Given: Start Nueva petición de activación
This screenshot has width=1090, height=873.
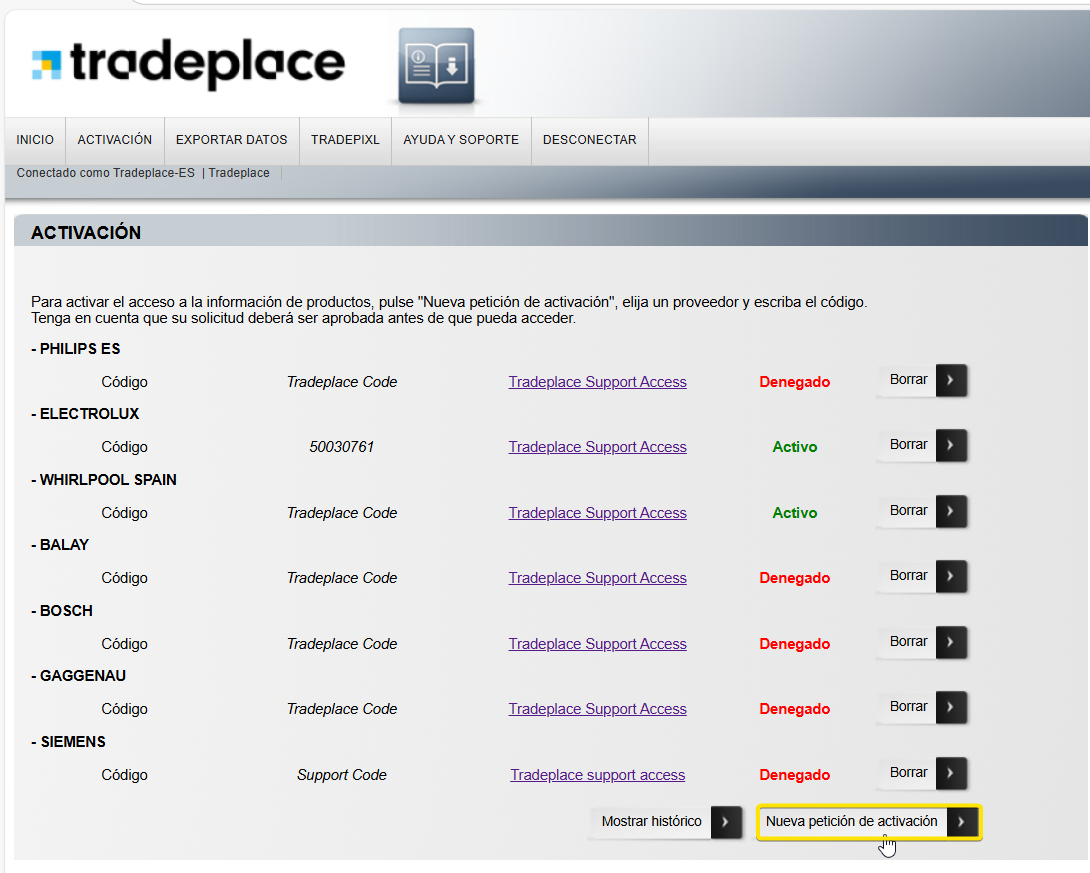Looking at the screenshot, I should click(868, 822).
